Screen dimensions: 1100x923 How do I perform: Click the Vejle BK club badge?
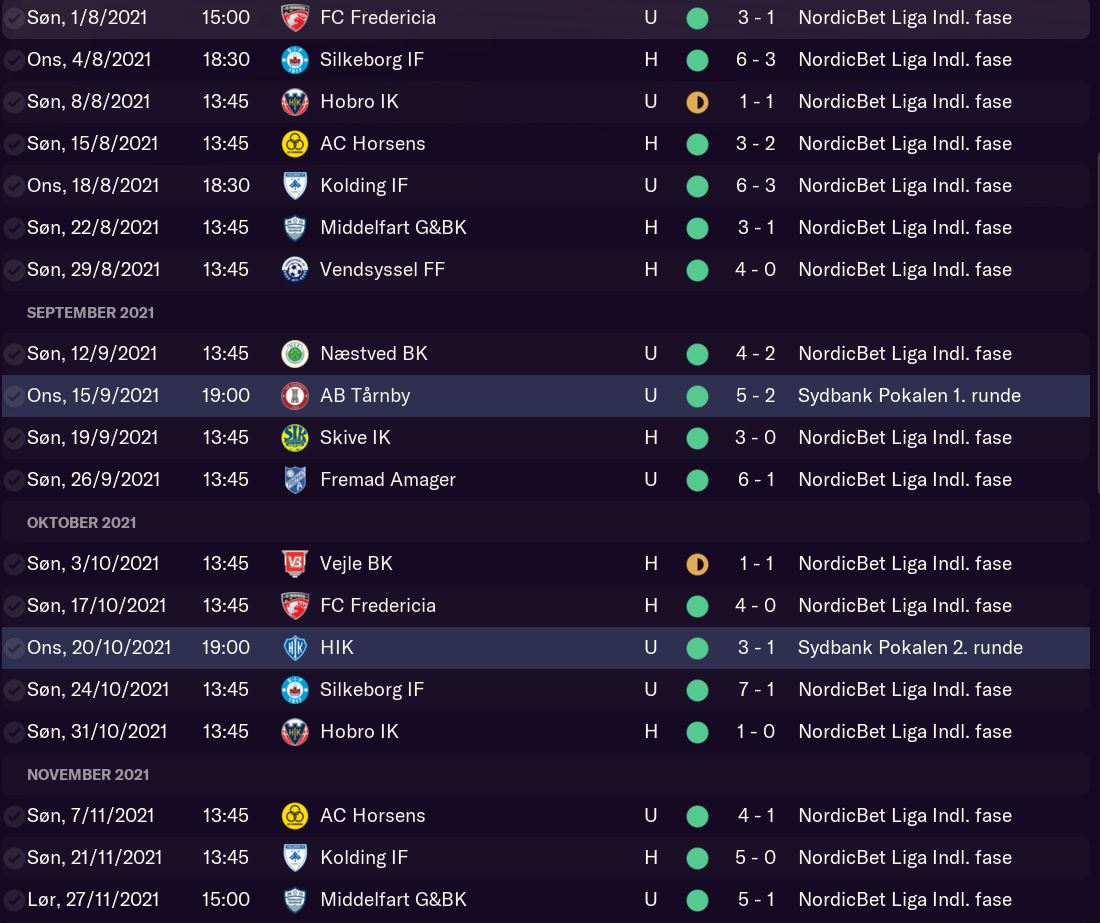[295, 564]
